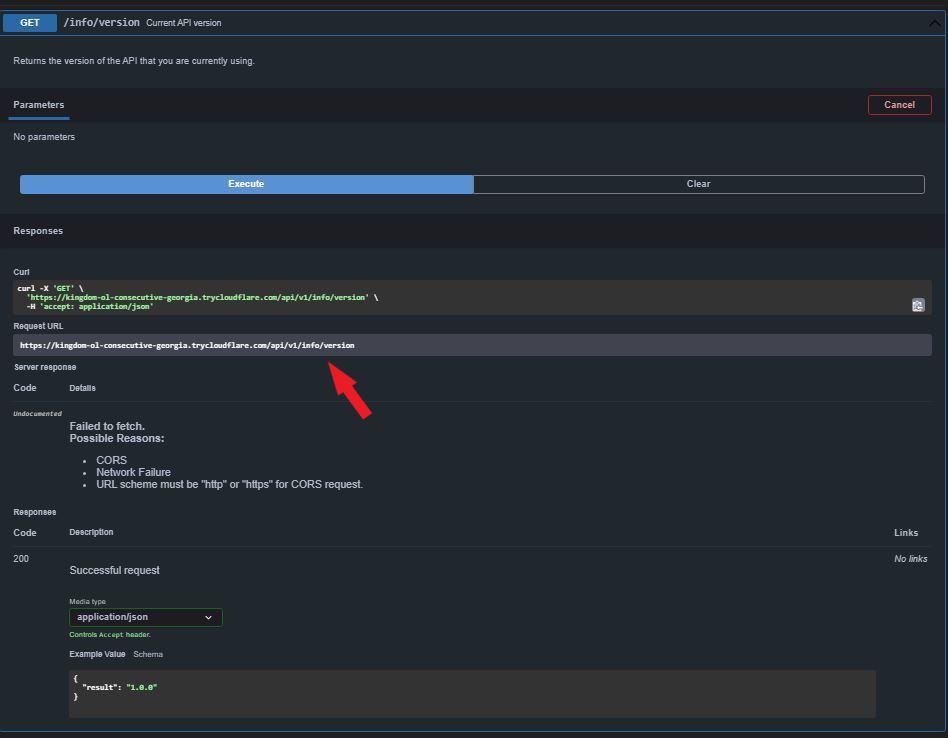Click the "Possible Reasons:" heading
Viewport: 948px width, 738px height.
(117, 438)
